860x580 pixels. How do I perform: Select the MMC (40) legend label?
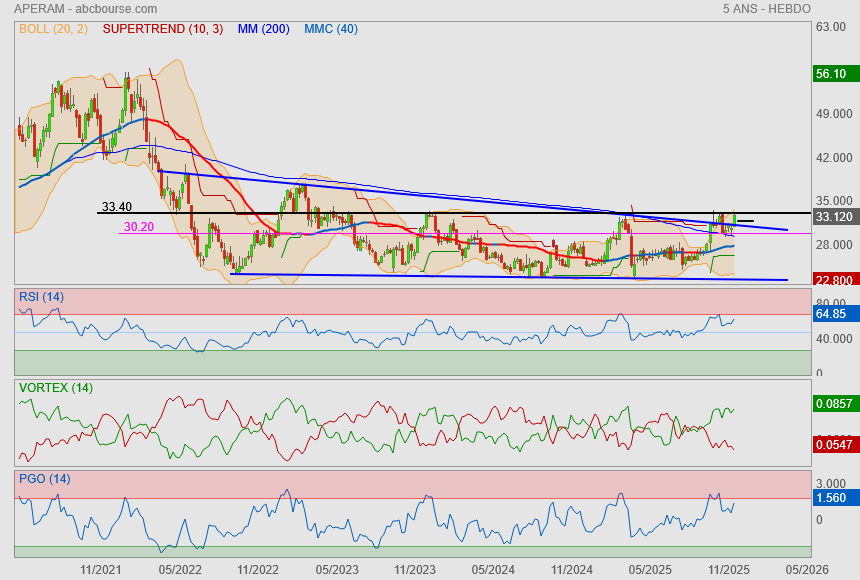coord(330,28)
